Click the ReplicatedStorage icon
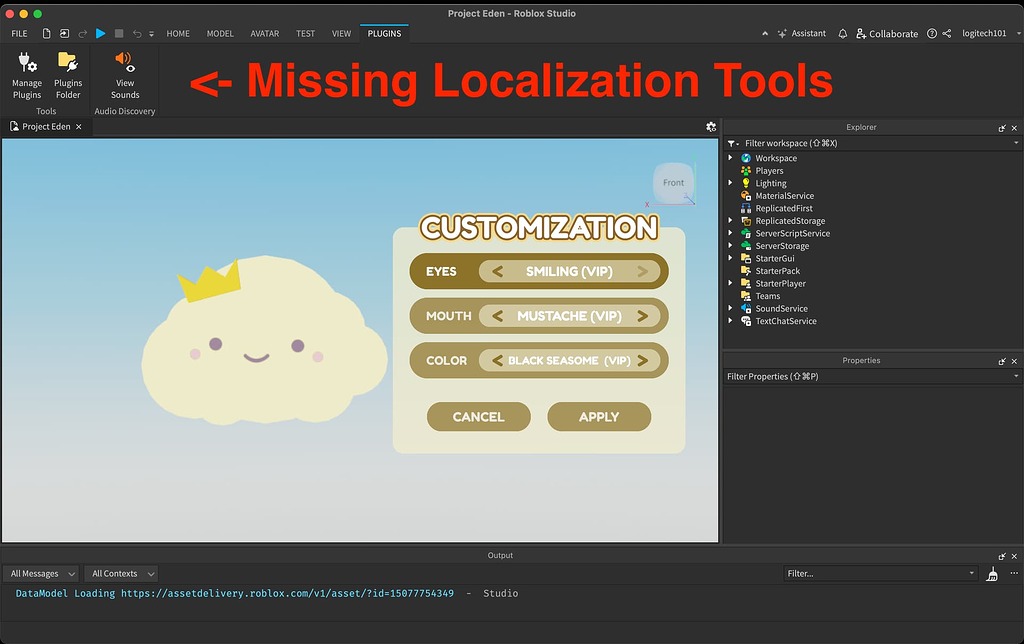1024x644 pixels. [x=746, y=221]
